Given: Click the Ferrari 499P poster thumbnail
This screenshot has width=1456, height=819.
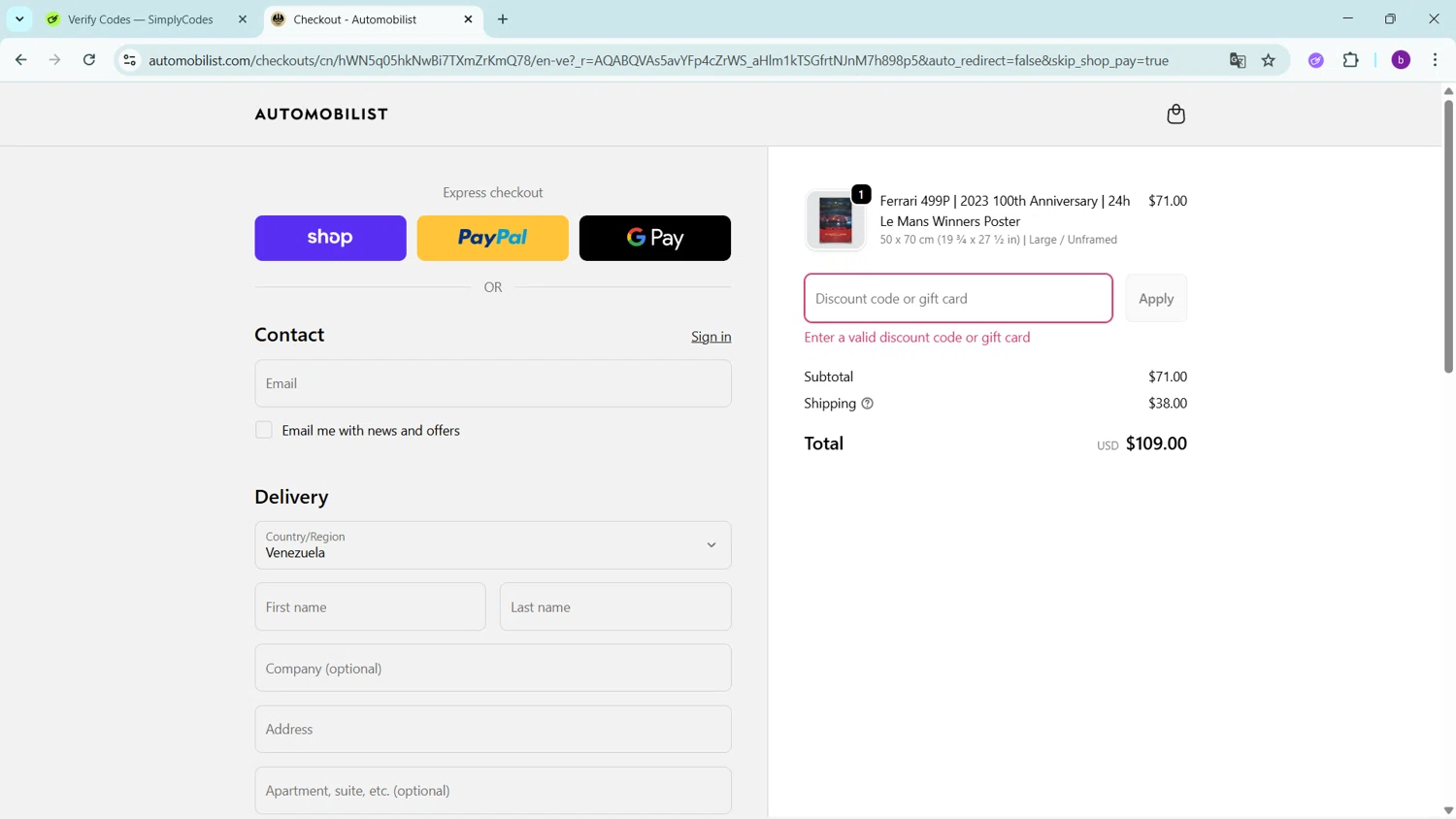Looking at the screenshot, I should pos(835,220).
